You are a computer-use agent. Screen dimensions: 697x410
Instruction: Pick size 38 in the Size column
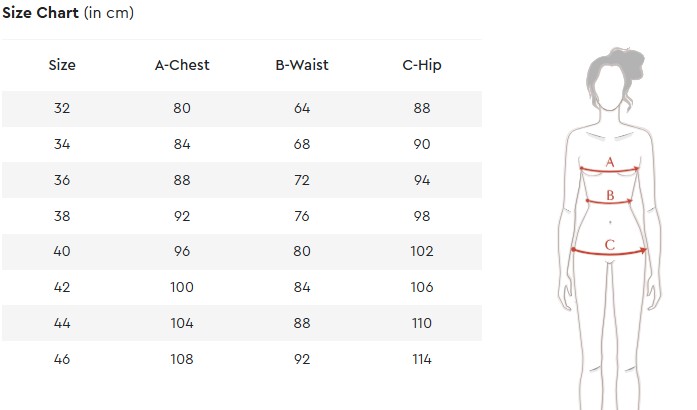(62, 215)
